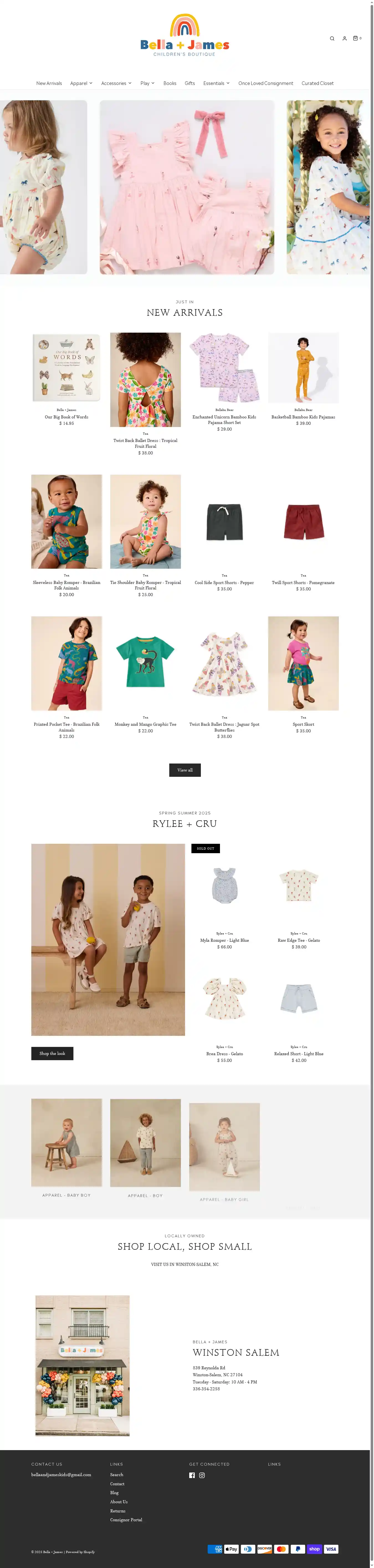Open the account user icon
Screen dimensions: 374x1568
pyautogui.click(x=344, y=38)
